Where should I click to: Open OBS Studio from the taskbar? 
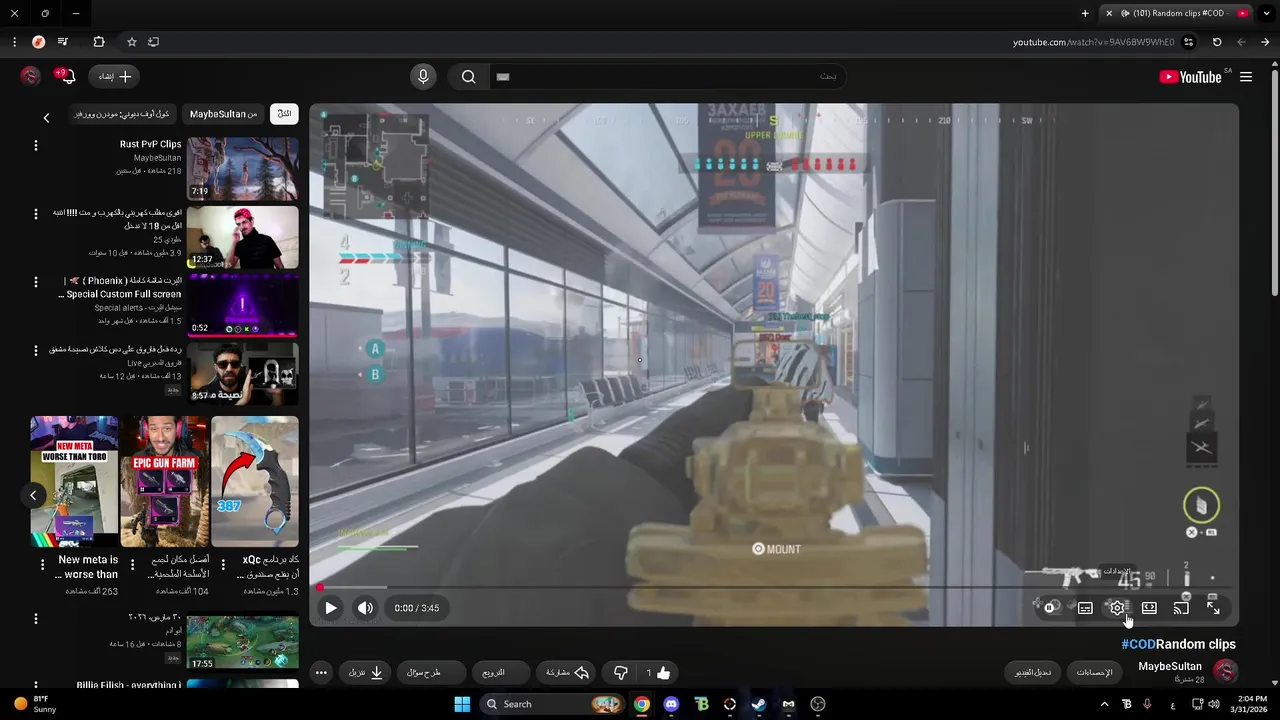coord(818,704)
